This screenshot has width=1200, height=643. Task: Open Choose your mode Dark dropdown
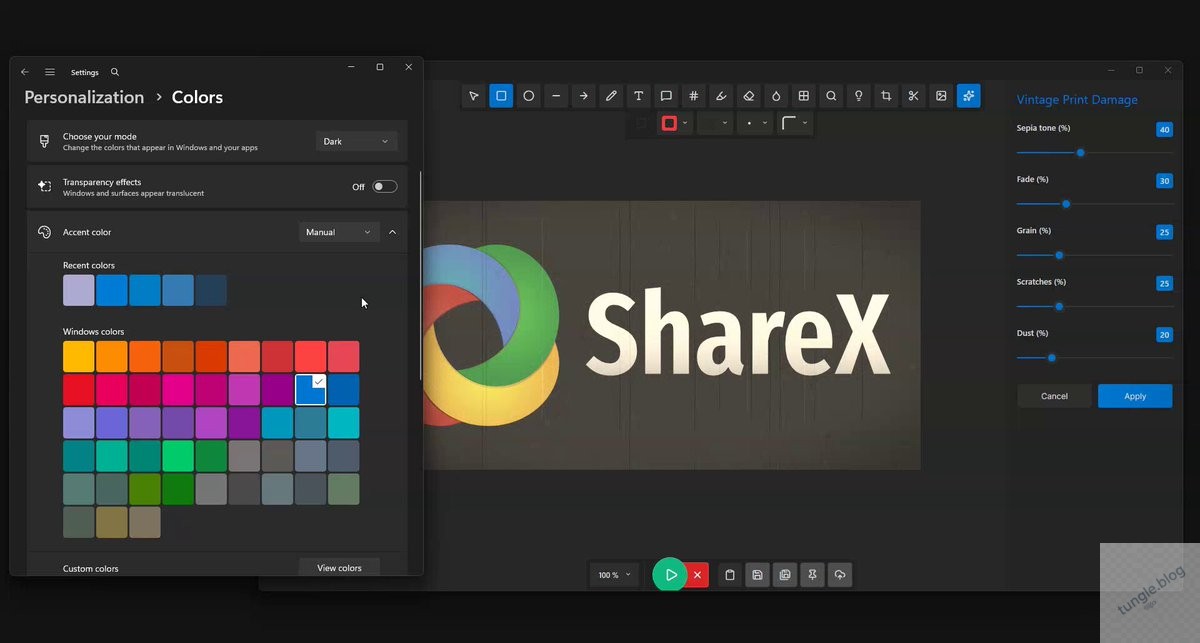click(356, 142)
